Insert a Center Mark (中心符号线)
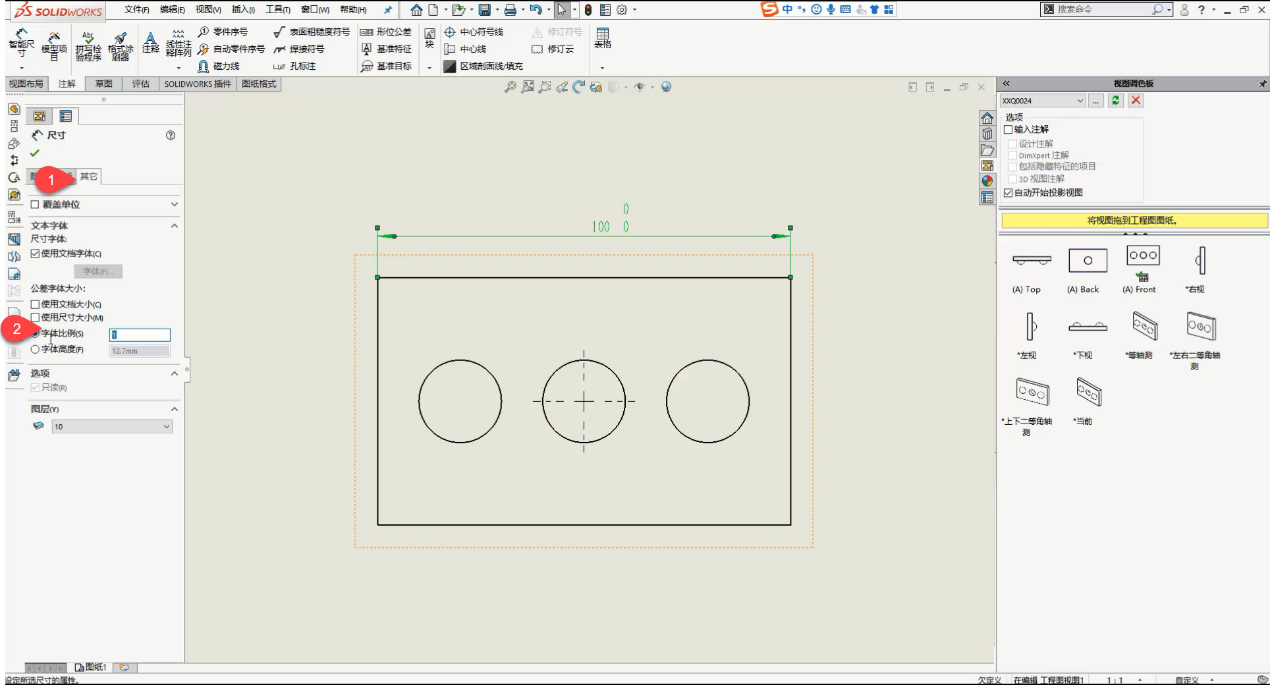Viewport: 1270px width, 685px height. coord(474,32)
